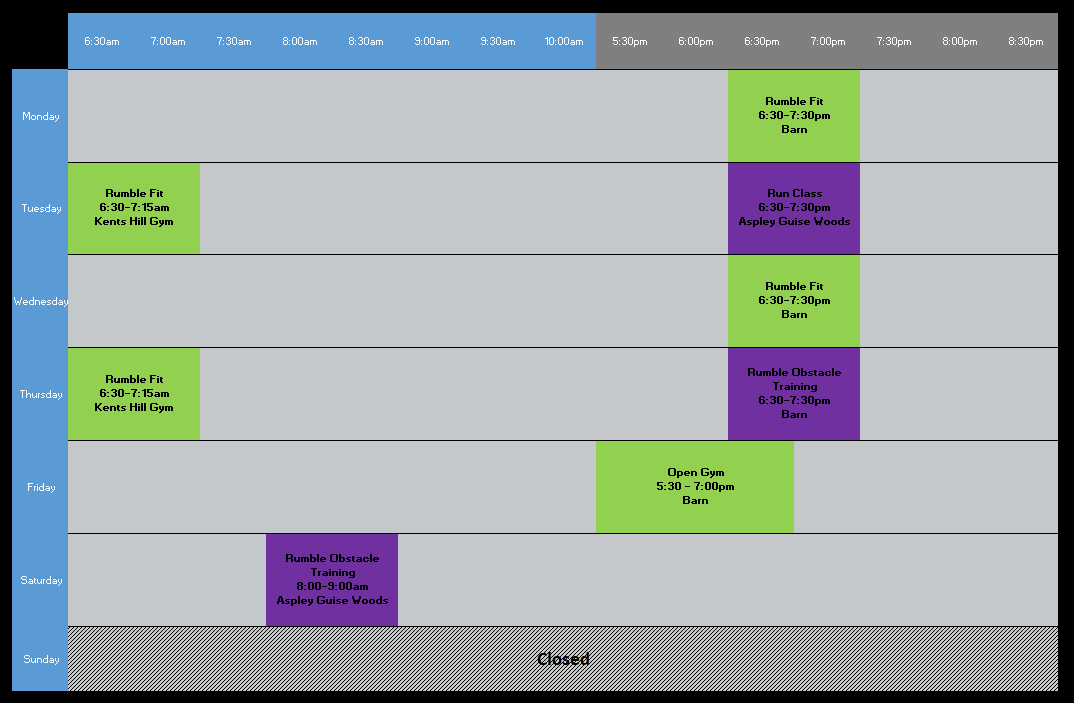
Task: Click the 8:00am time header
Action: (299, 41)
